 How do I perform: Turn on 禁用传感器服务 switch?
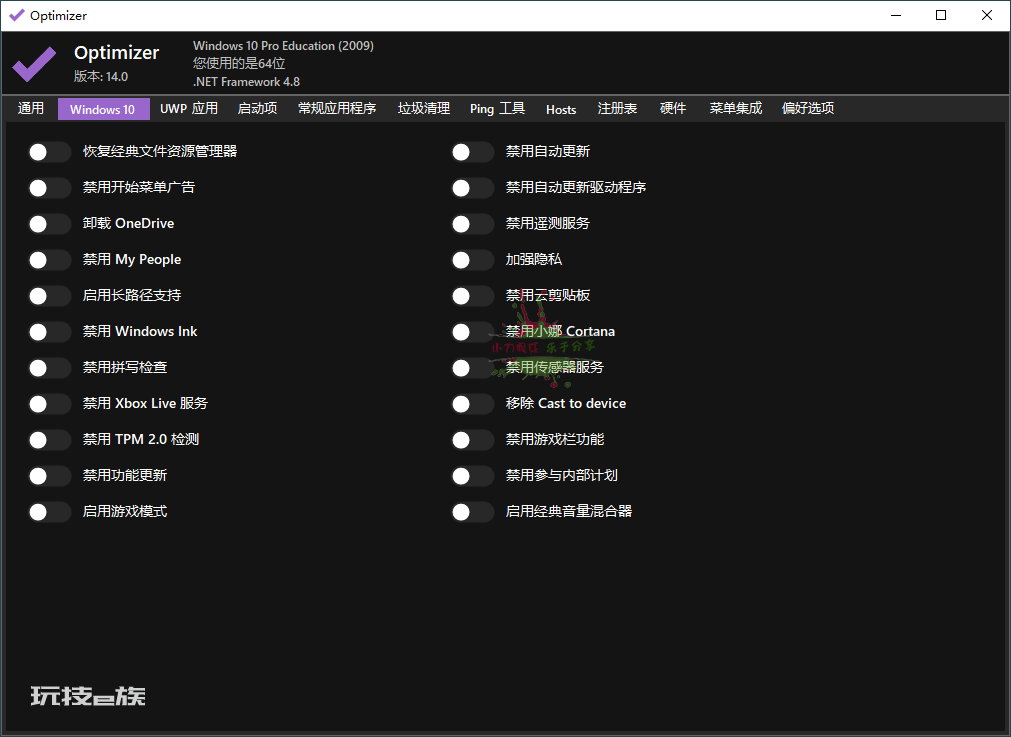pos(473,368)
